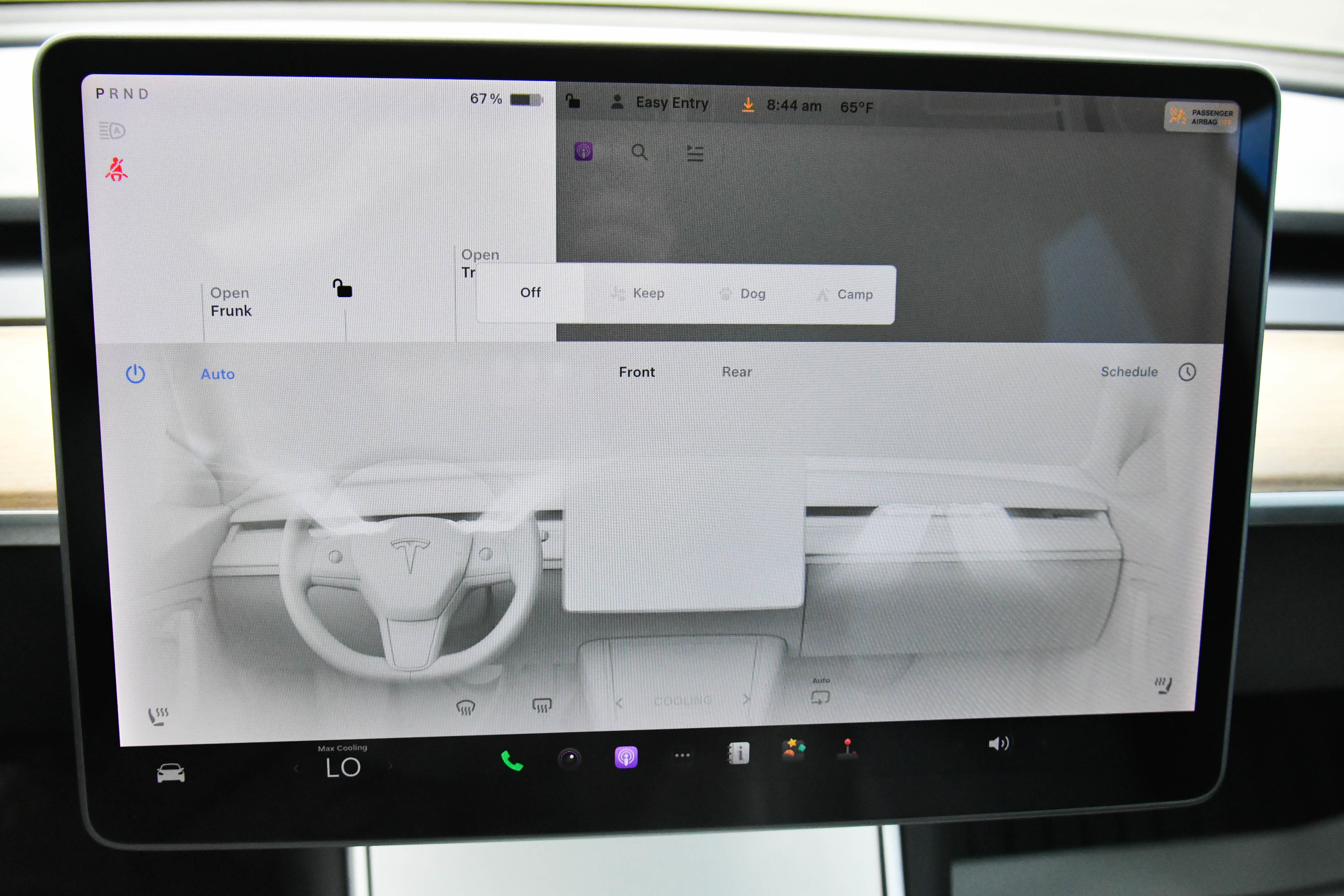The image size is (1344, 896).
Task: Tap the auto high beam headlight icon
Action: click(x=112, y=131)
